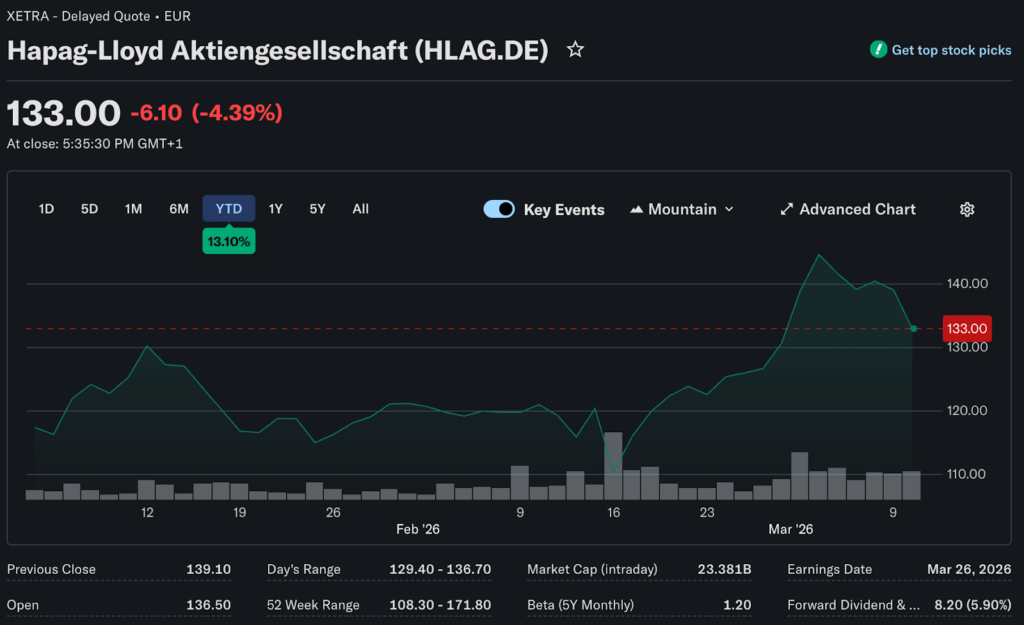Open chart settings gear icon
Screen dimensions: 1024x625
967,209
